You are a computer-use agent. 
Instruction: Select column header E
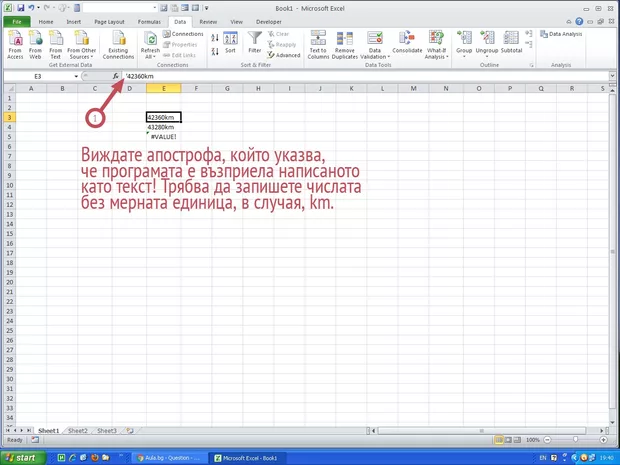pos(164,88)
